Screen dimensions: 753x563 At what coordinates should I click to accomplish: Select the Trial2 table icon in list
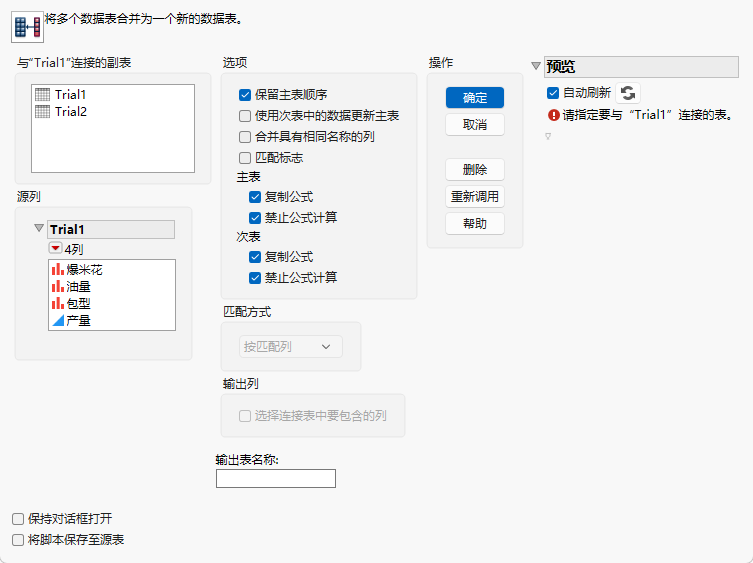(x=42, y=111)
